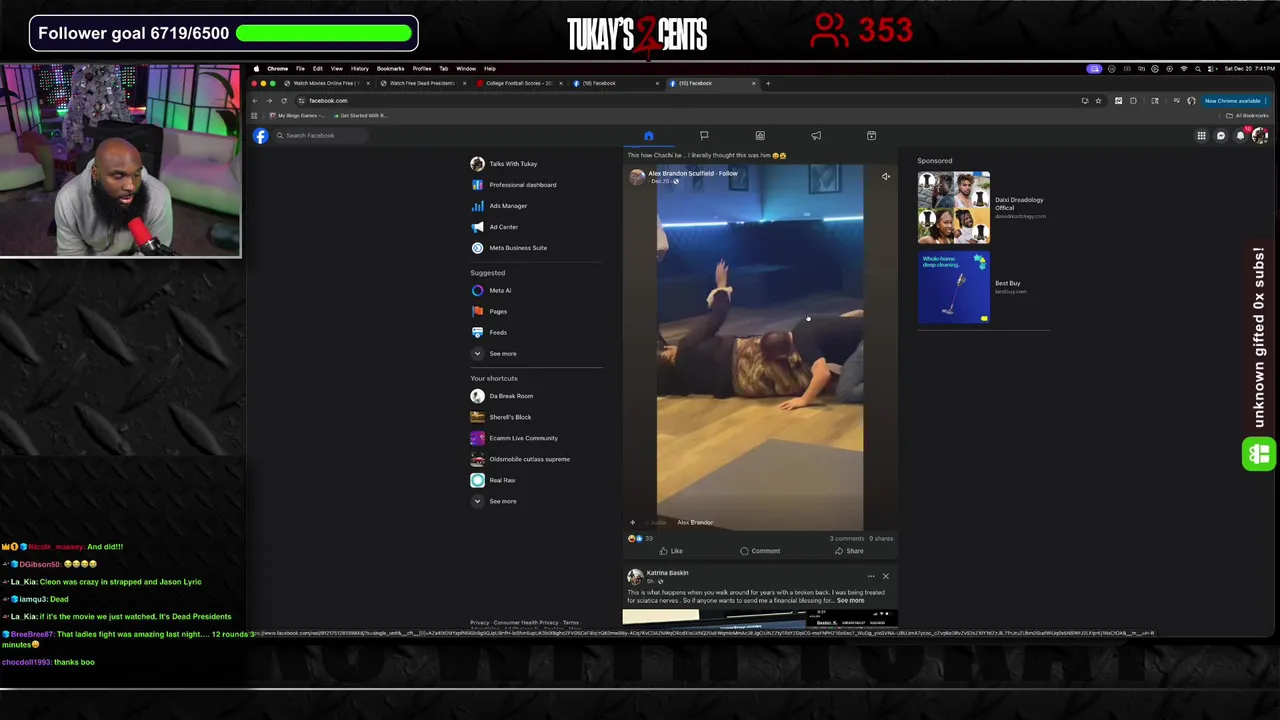The height and width of the screenshot is (720, 1280).
Task: Open the My Bingo Games bookmark
Action: click(297, 116)
